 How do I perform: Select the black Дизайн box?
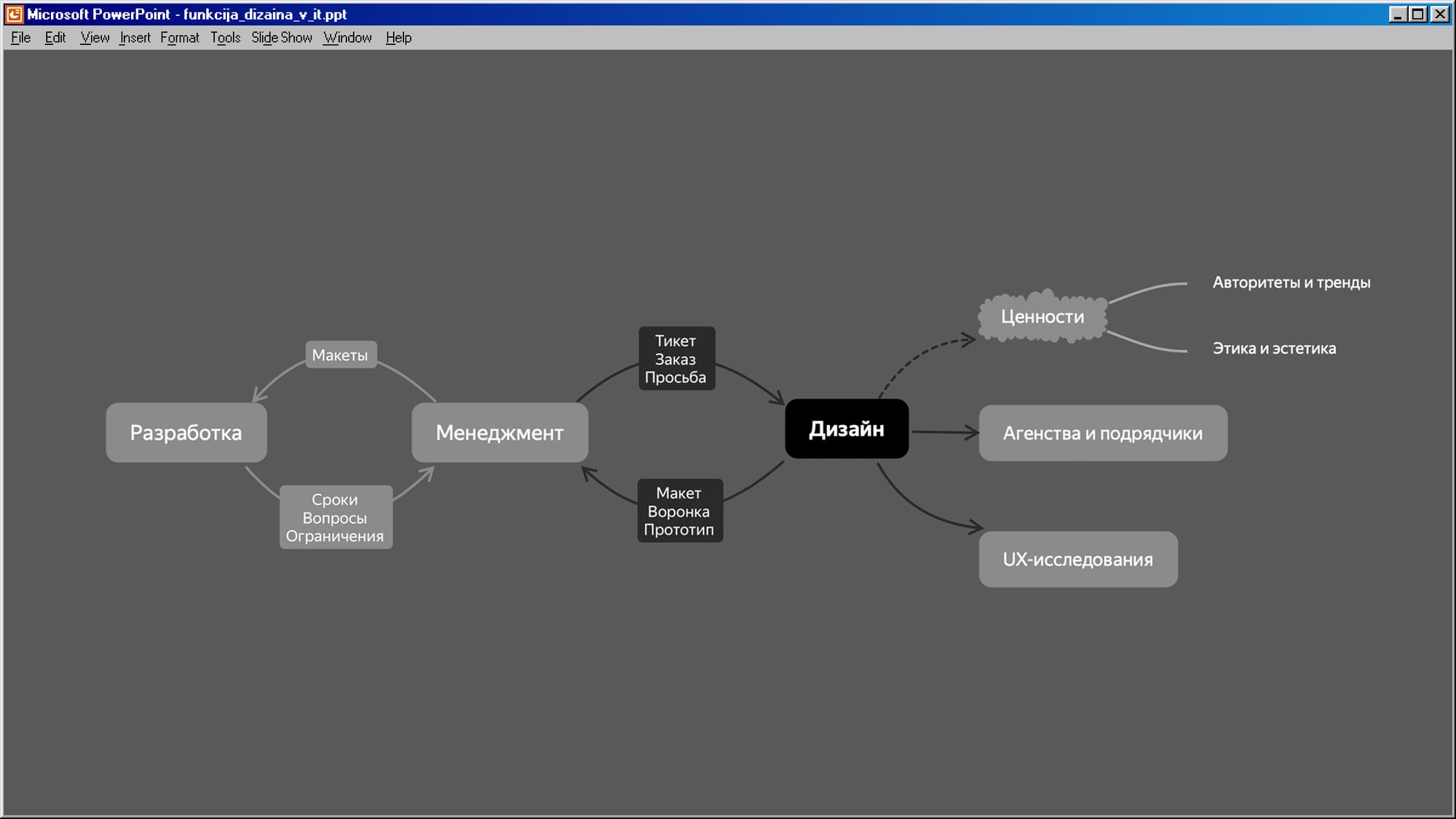pos(846,429)
